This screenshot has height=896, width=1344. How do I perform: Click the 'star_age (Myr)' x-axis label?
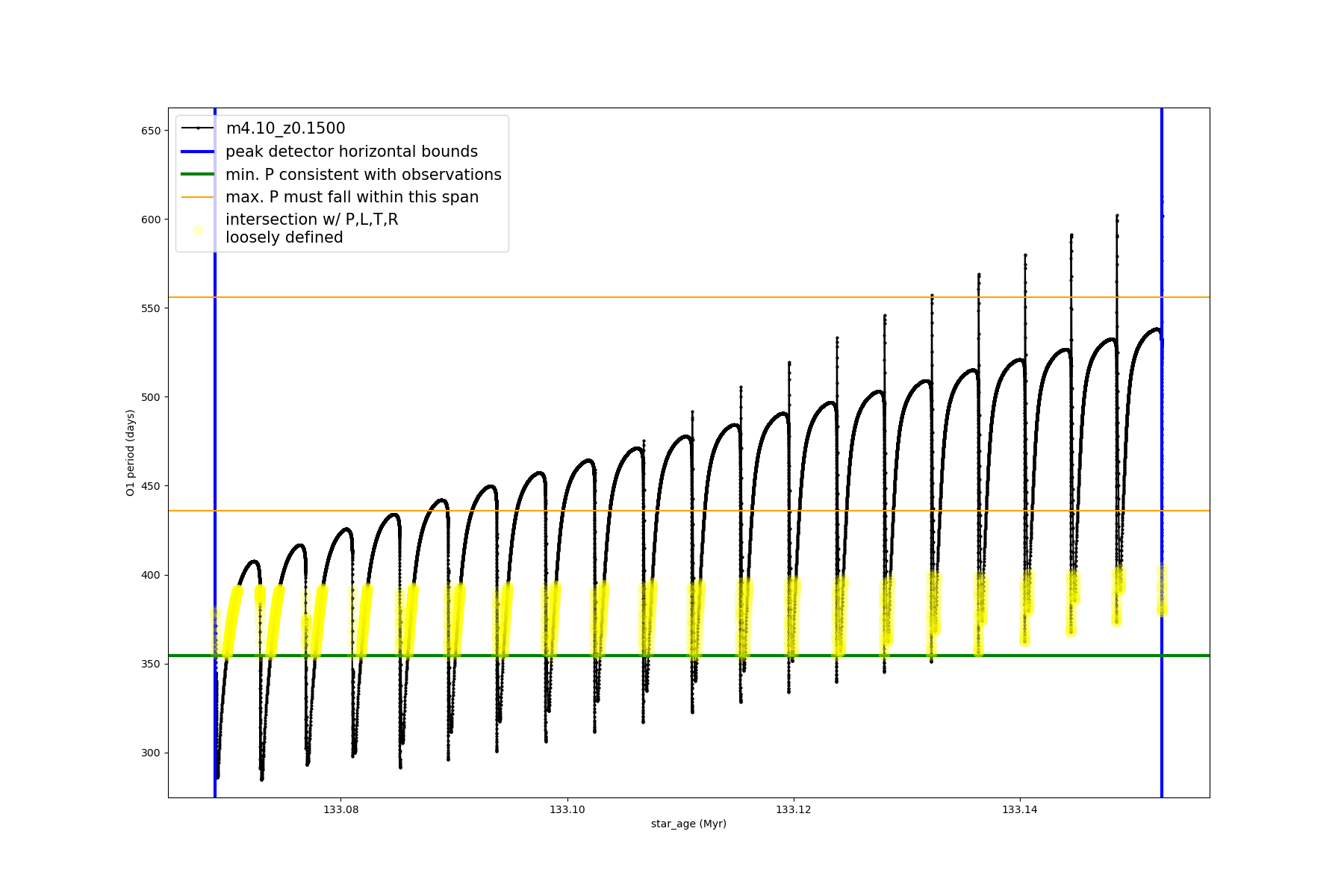(x=688, y=824)
